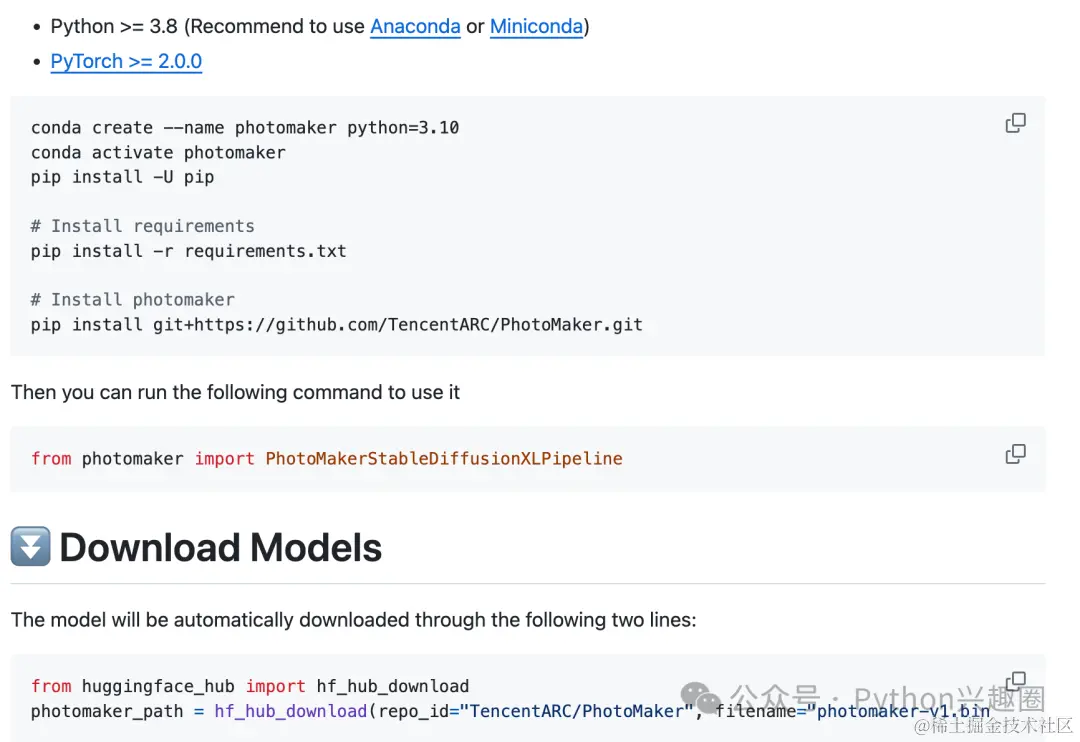The image size is (1080, 742).
Task: Click the 'Then you can run' sentence
Action: click(235, 392)
